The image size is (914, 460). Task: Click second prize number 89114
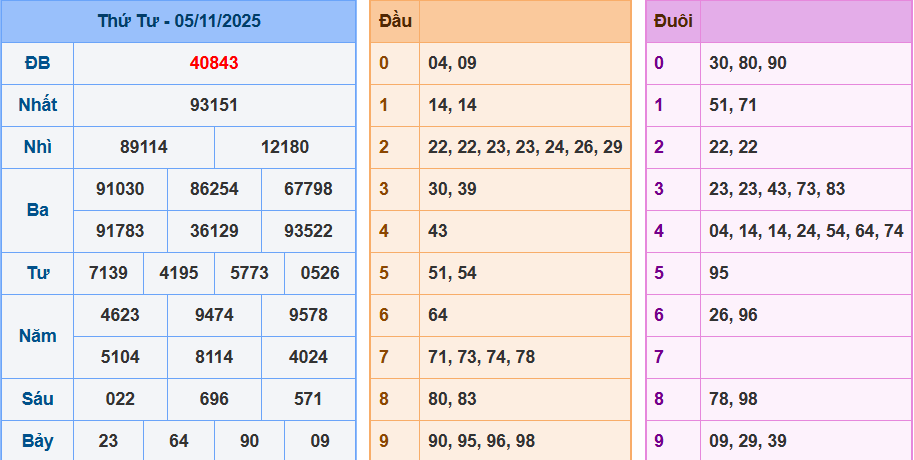click(x=144, y=147)
